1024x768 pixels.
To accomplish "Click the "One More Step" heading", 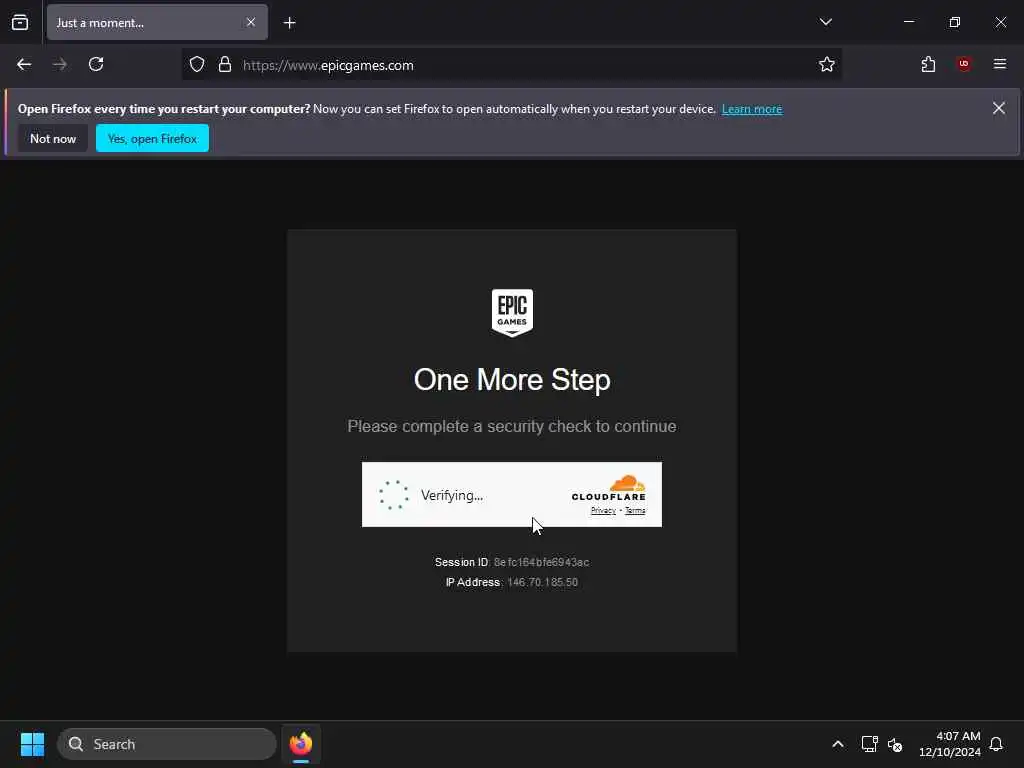I will click(512, 380).
